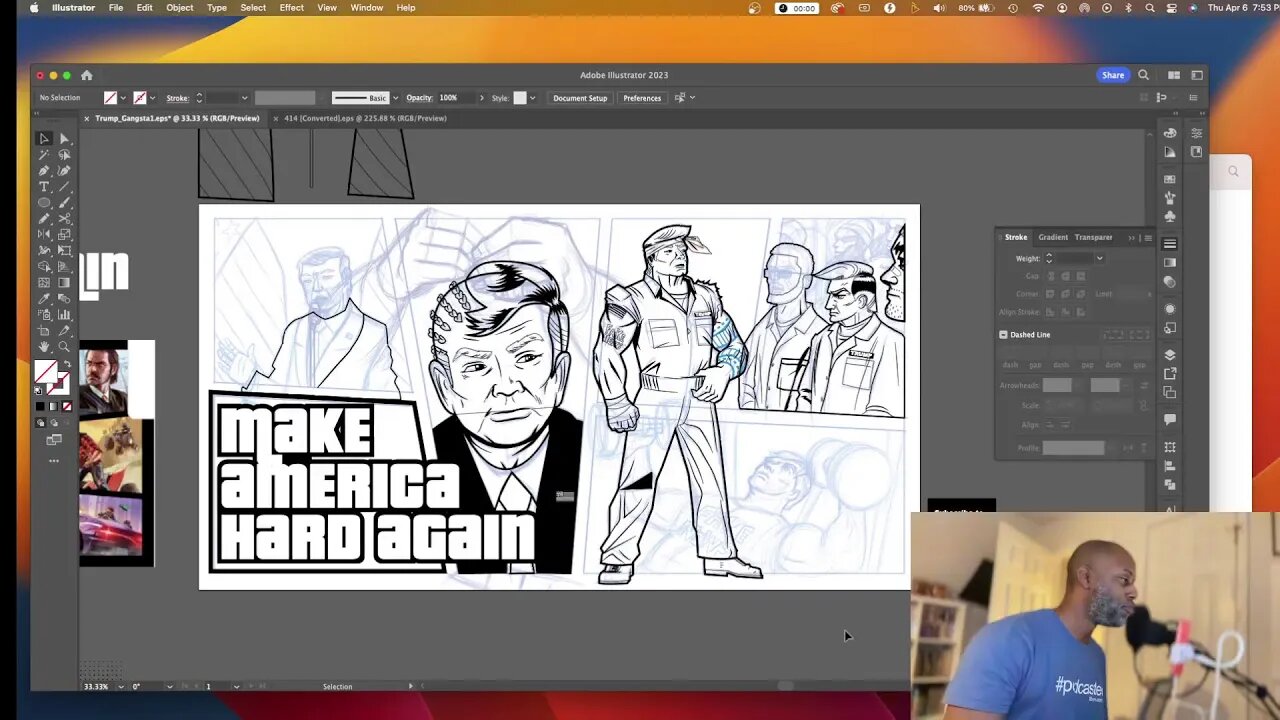The image size is (1280, 720).
Task: Open the Effect menu
Action: (x=292, y=7)
